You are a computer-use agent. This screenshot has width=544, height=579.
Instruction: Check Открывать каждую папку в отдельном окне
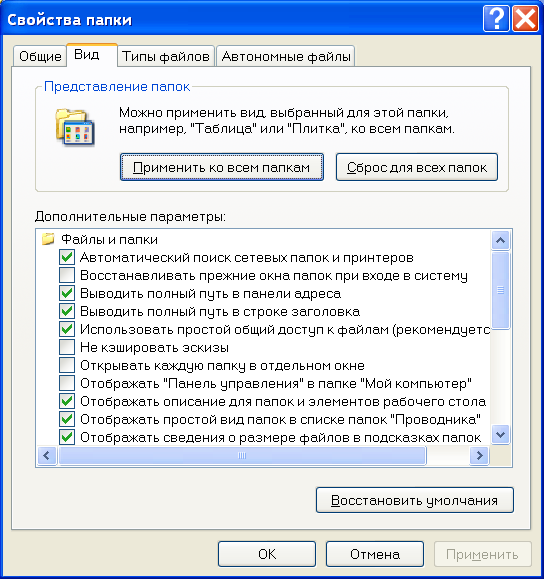click(x=67, y=365)
